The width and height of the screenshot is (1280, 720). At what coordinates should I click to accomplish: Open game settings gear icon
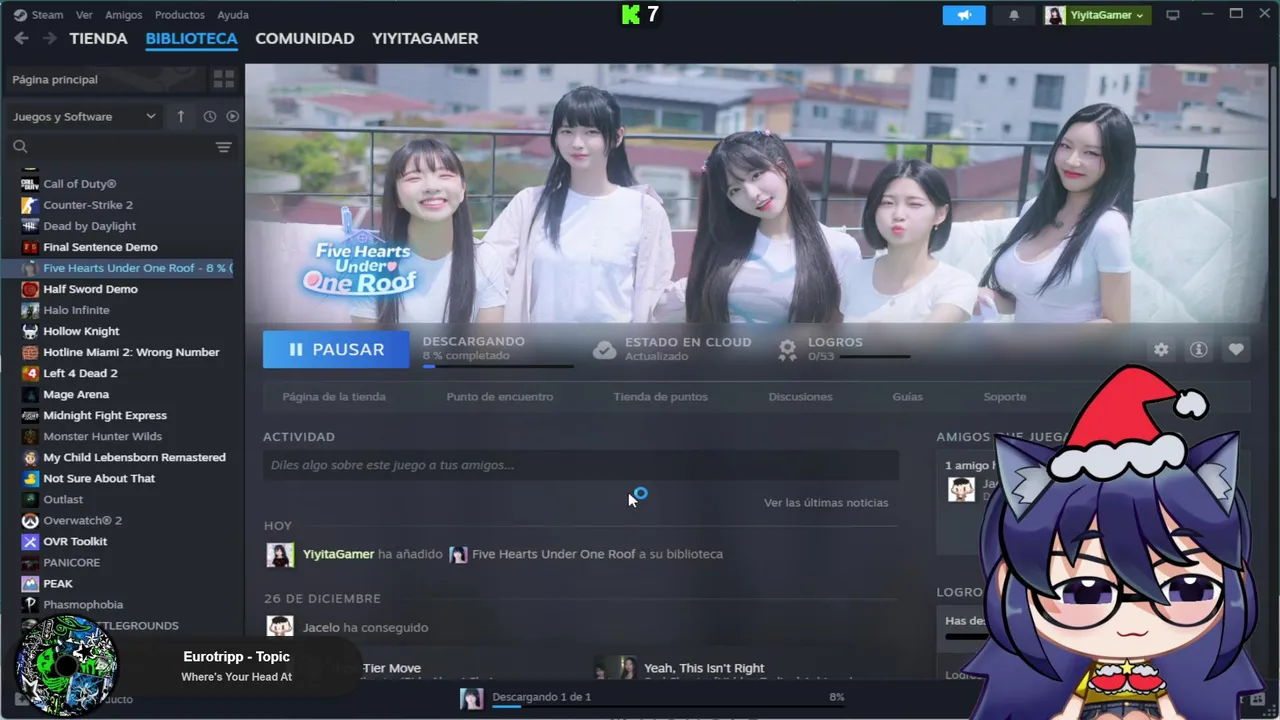click(x=1161, y=349)
